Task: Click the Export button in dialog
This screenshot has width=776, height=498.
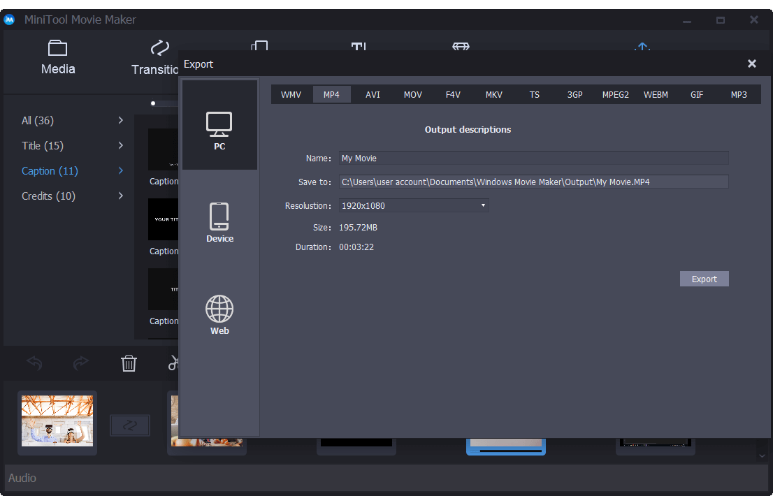Action: [x=704, y=279]
